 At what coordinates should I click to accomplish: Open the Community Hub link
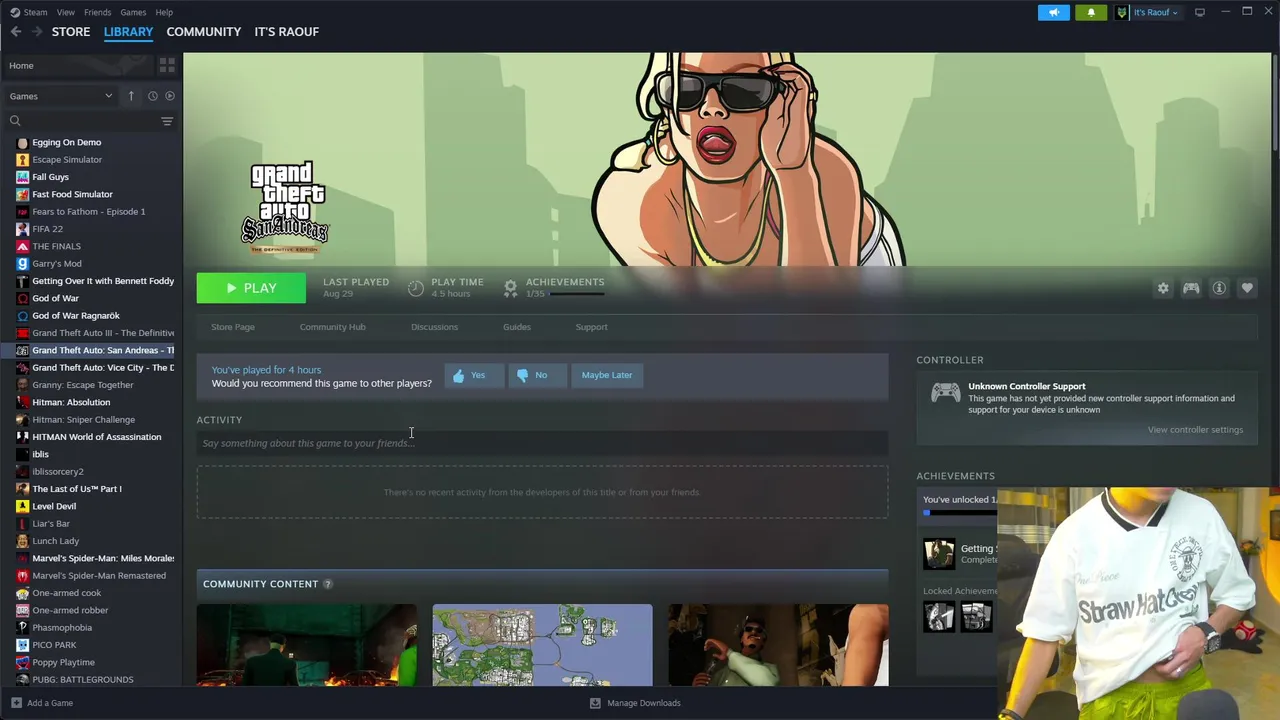click(x=332, y=327)
